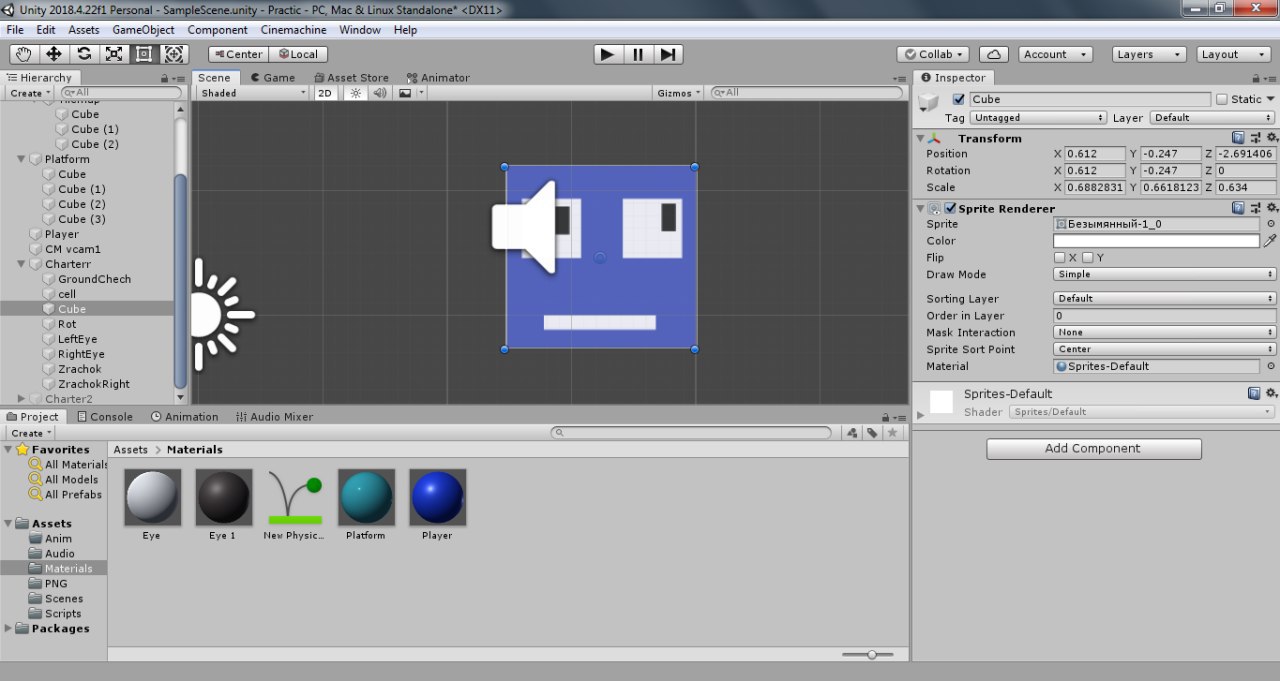The image size is (1280, 681).
Task: Start Play mode
Action: pos(607,54)
